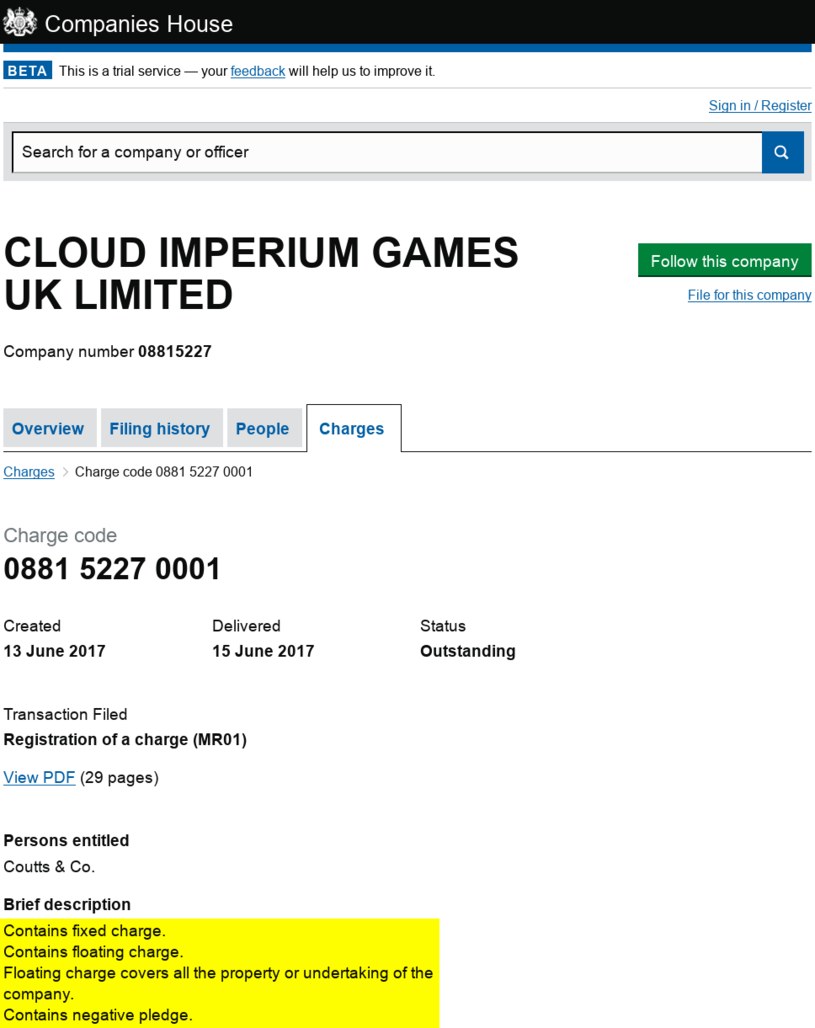815x1028 pixels.
Task: Switch to the People tab
Action: pos(264,428)
